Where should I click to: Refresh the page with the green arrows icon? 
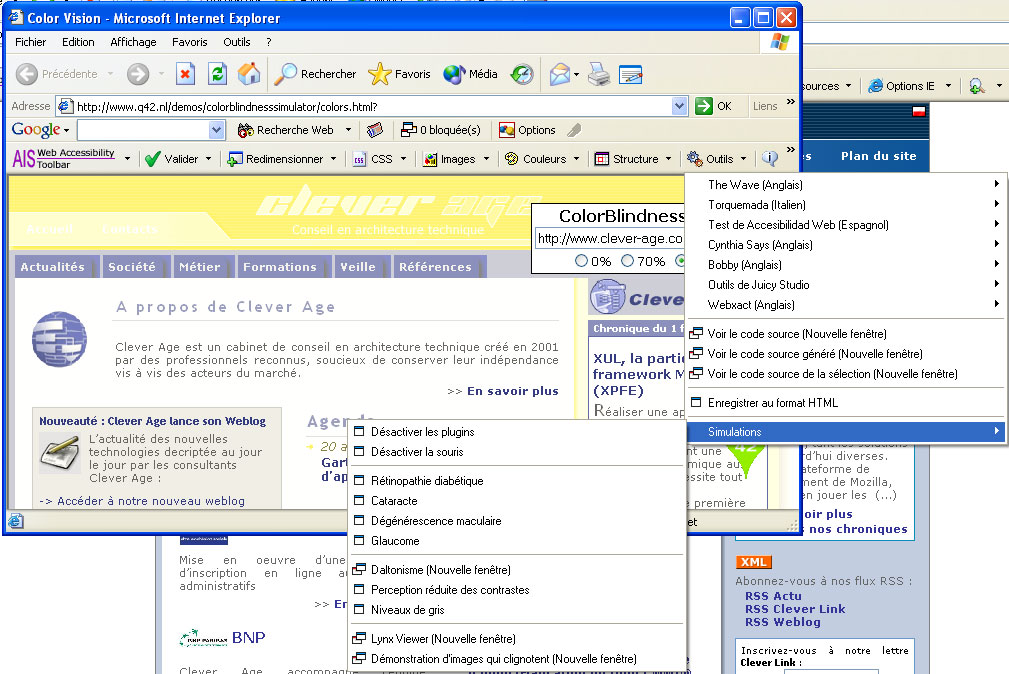[x=218, y=74]
